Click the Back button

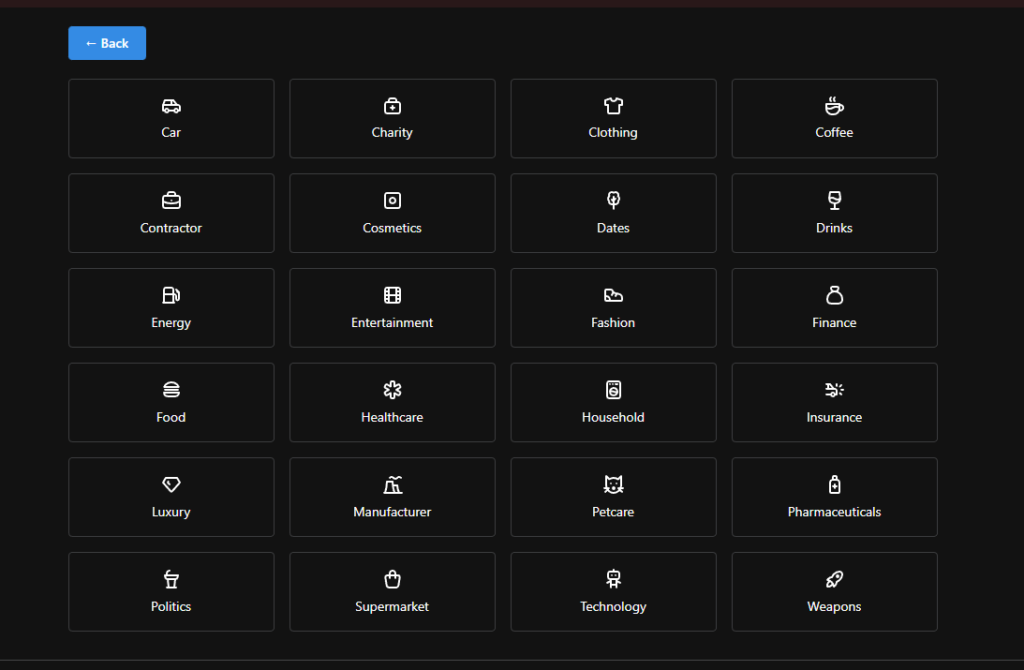107,43
